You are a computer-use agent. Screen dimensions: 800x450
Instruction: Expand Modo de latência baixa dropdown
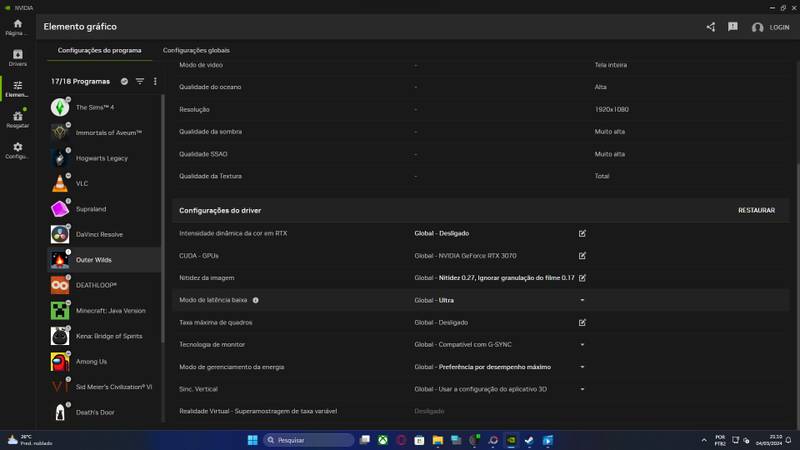(x=582, y=300)
